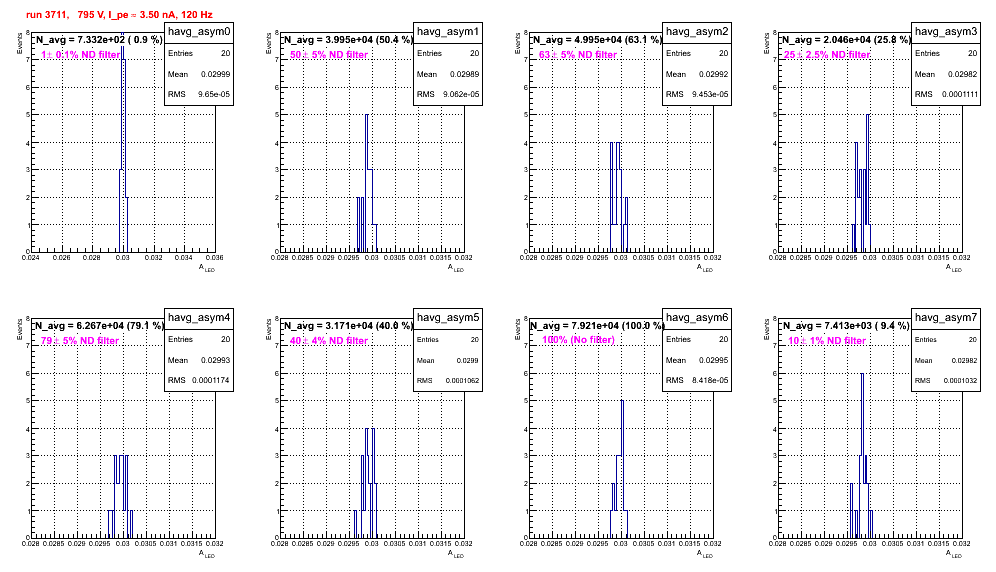This screenshot has width=996, height=572.
Task: Click the A_LED axis title under havg_asym0
Action: tap(207, 268)
